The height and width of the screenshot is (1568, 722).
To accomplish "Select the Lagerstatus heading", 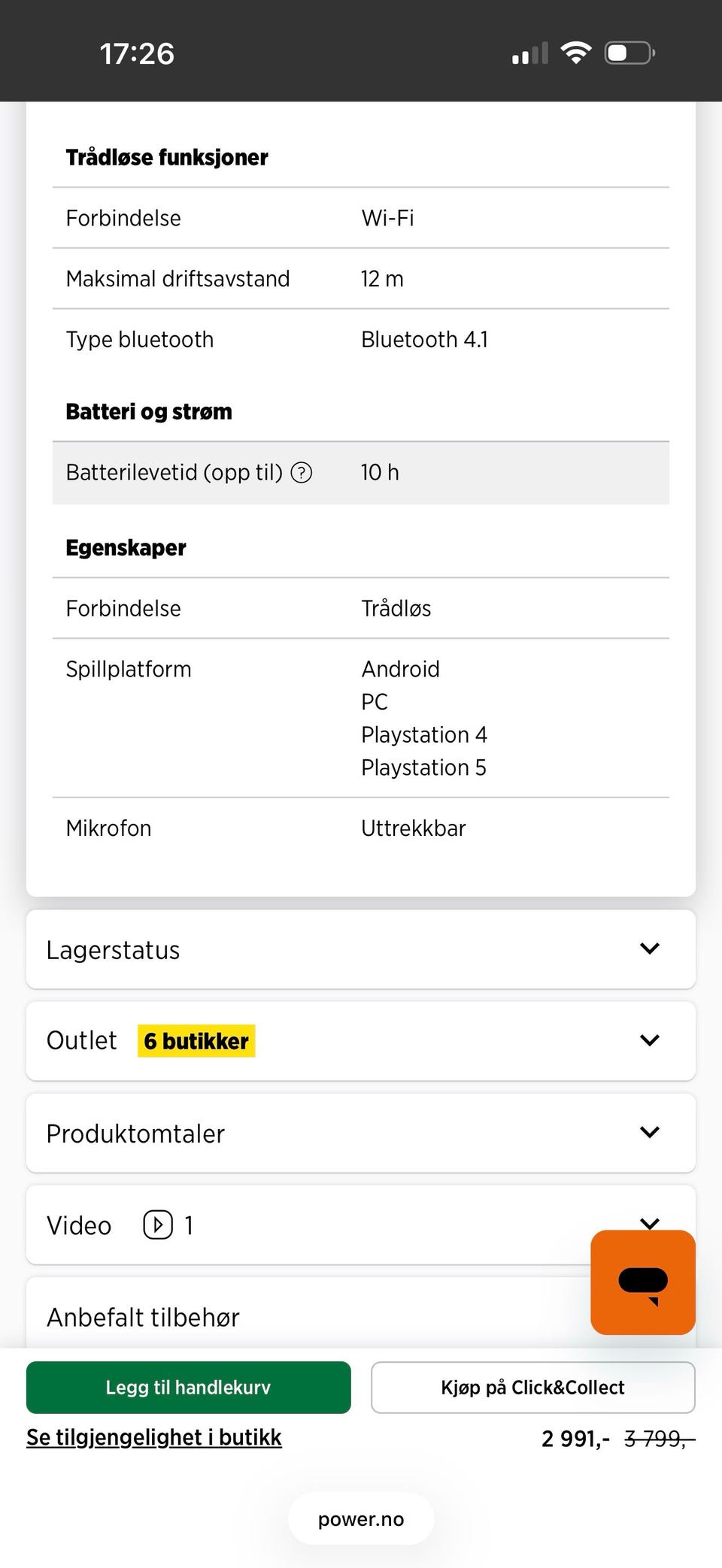I will point(113,950).
